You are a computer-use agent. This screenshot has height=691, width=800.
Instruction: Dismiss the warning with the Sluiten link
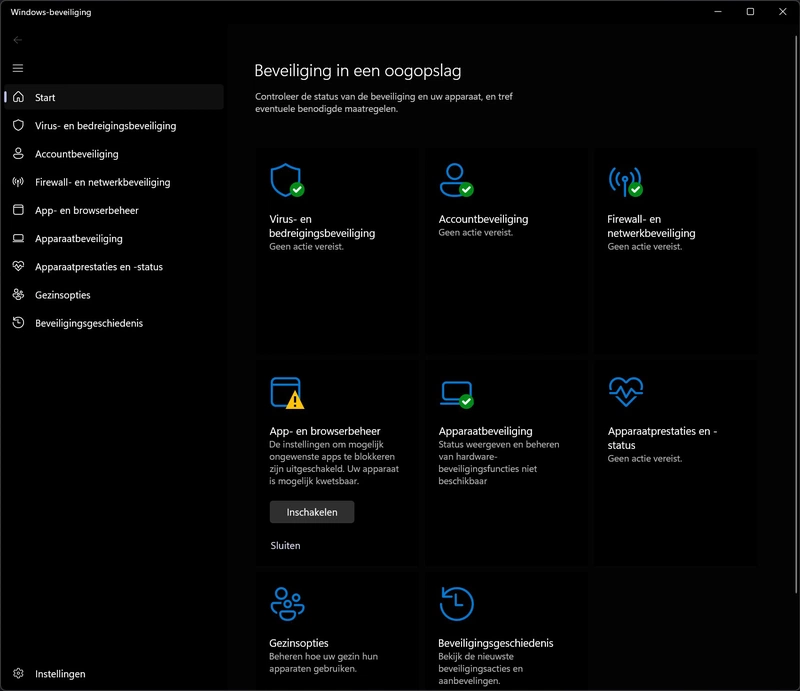click(x=286, y=546)
